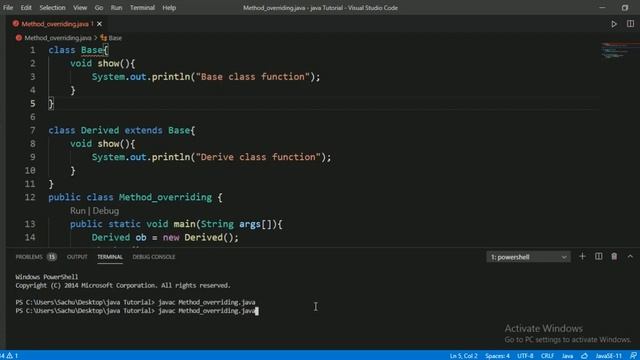Image resolution: width=640 pixels, height=360 pixels.
Task: Select language mode Java in status bar
Action: [567, 356]
